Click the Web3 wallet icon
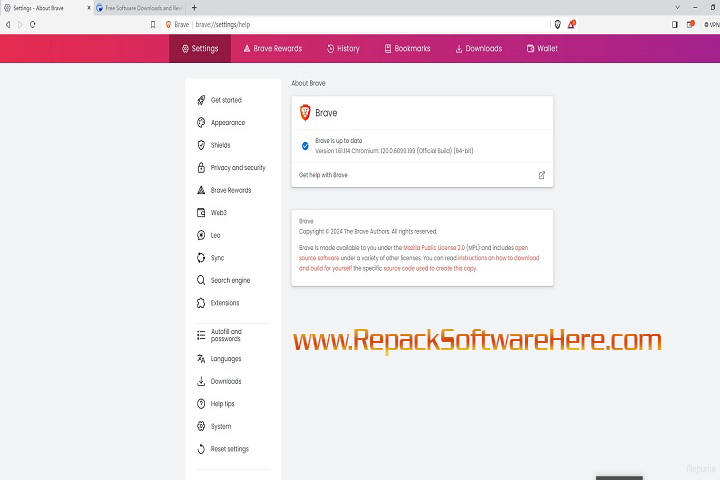 coord(201,213)
